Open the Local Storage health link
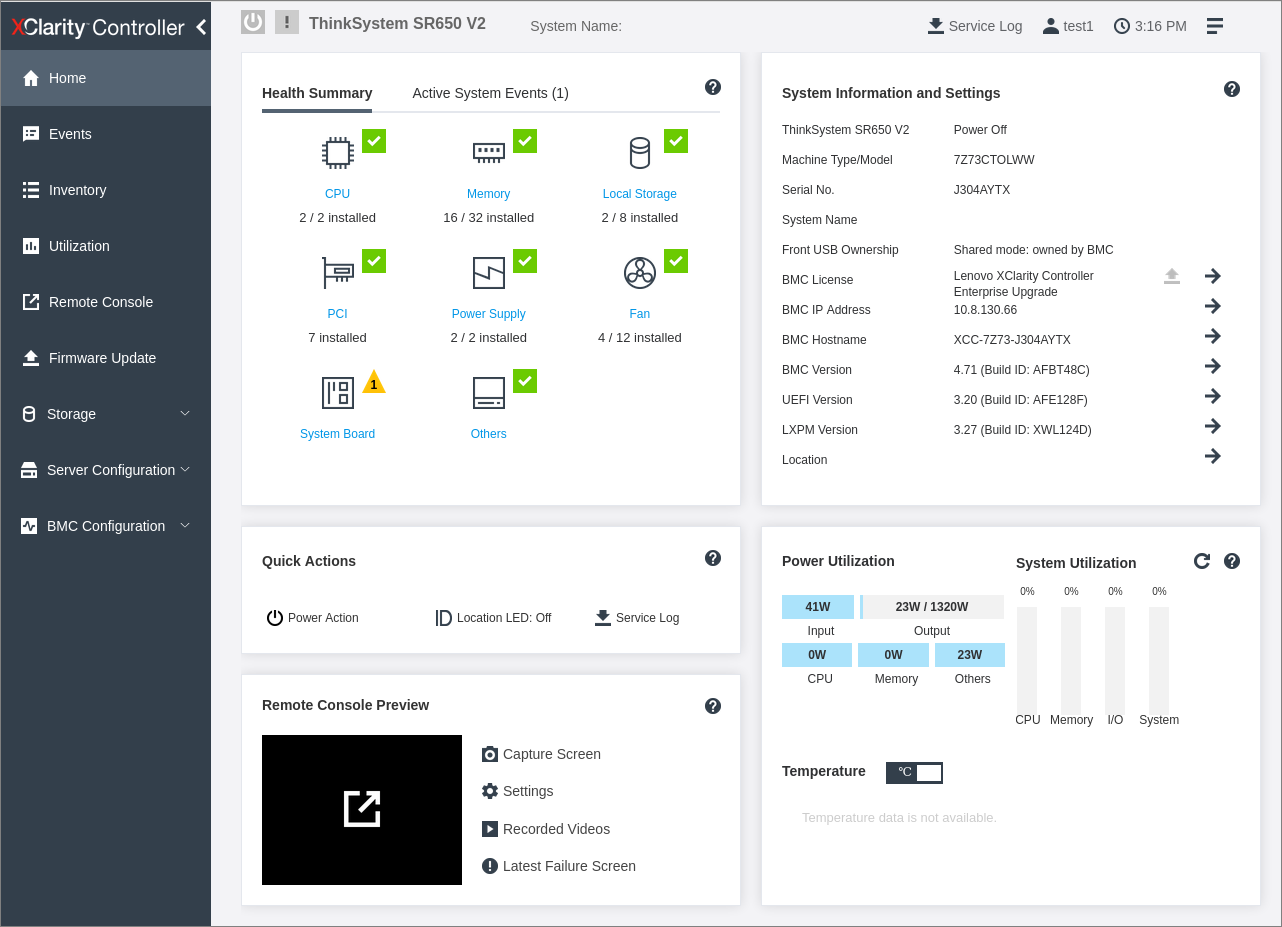This screenshot has width=1282, height=927. (x=640, y=194)
